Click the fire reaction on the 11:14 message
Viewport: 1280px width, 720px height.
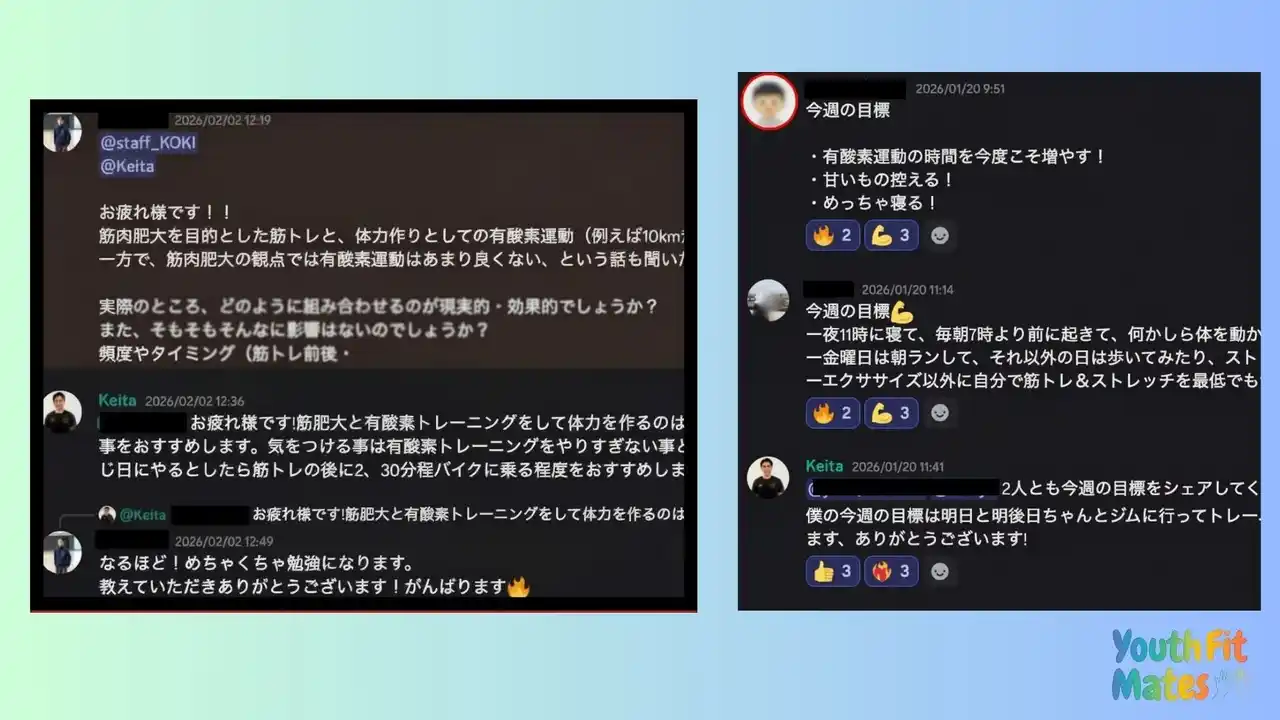[x=833, y=413]
